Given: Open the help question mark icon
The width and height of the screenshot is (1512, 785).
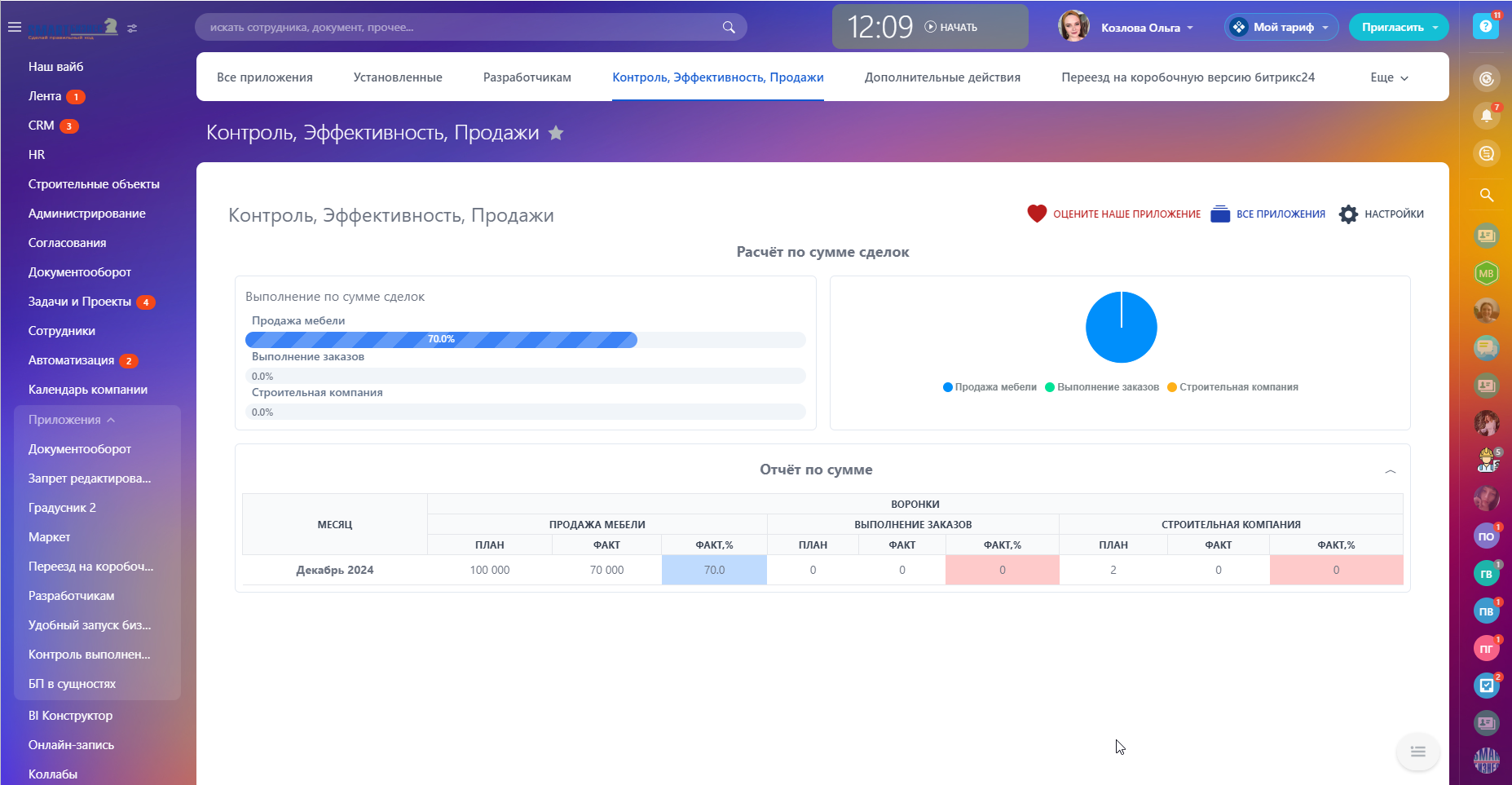Looking at the screenshot, I should [x=1485, y=27].
